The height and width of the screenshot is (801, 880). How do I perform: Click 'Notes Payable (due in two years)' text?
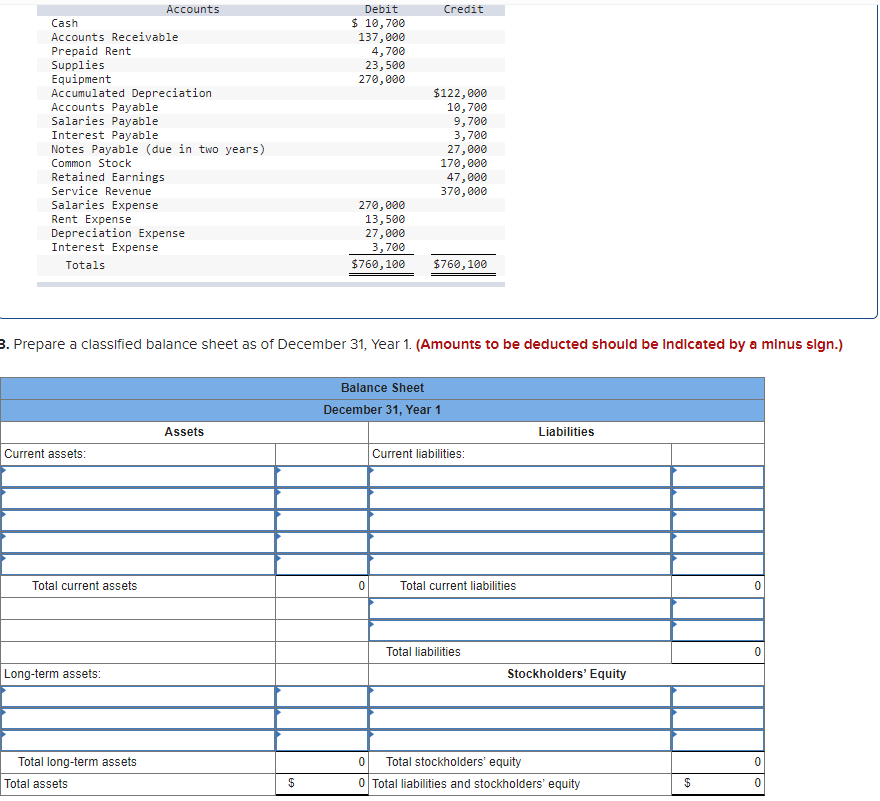coord(158,149)
